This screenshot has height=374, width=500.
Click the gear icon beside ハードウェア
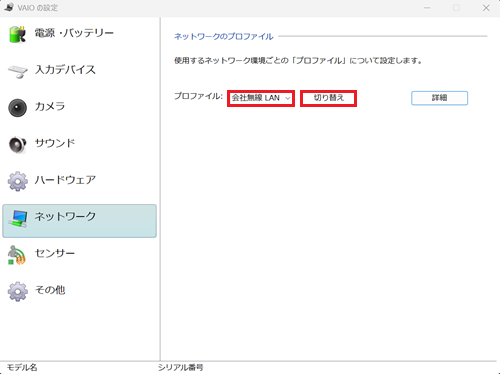pyautogui.click(x=18, y=181)
